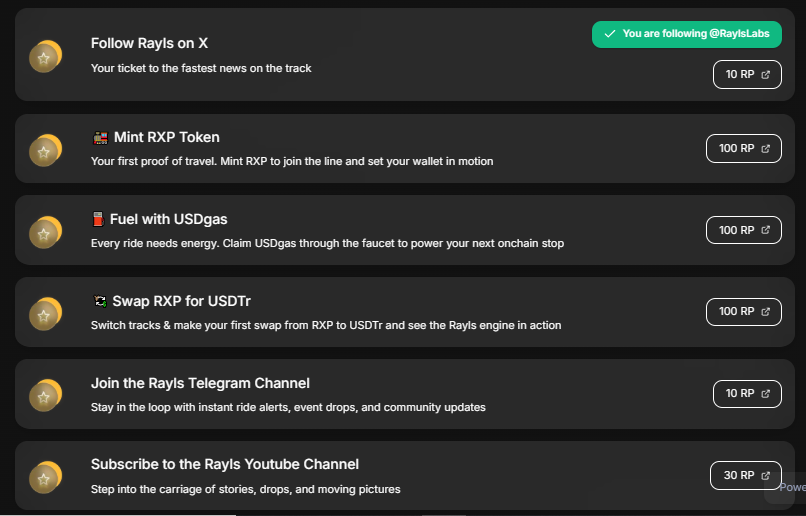The height and width of the screenshot is (516, 806).
Task: Click the green 'You are following @RaylsLabs' badge
Action: (687, 34)
